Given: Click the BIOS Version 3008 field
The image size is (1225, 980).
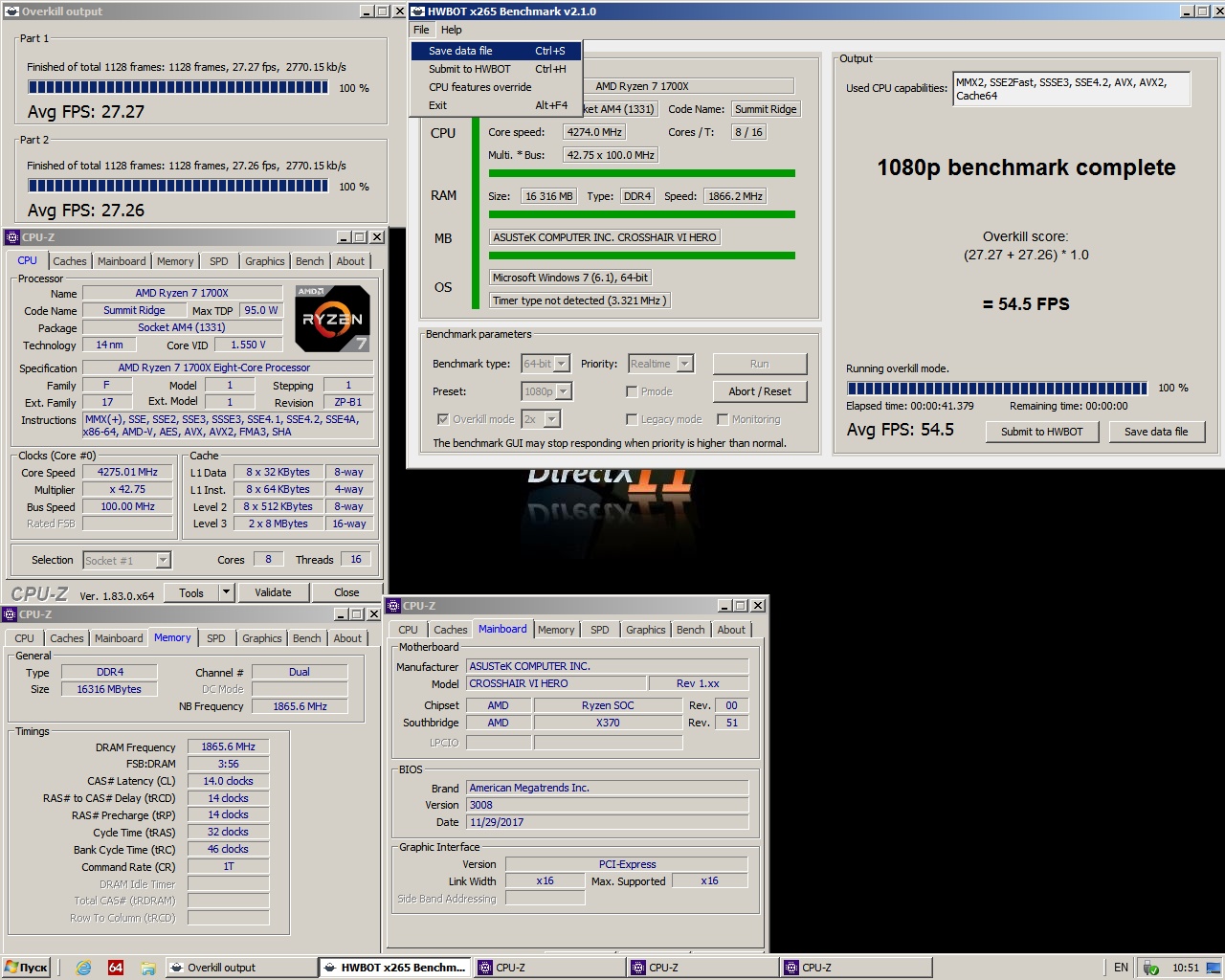Looking at the screenshot, I should point(607,805).
